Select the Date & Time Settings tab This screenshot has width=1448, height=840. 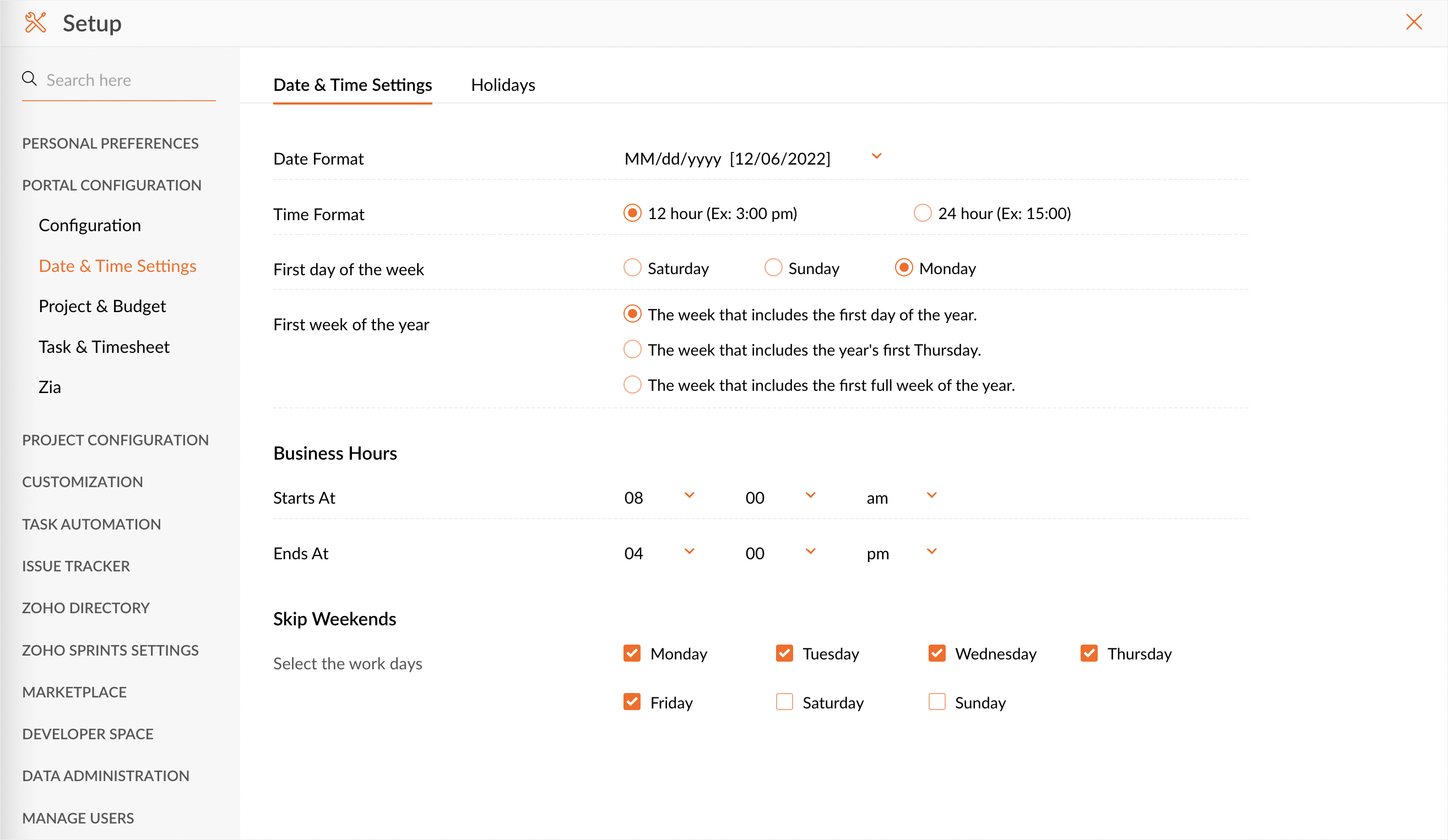pyautogui.click(x=352, y=85)
